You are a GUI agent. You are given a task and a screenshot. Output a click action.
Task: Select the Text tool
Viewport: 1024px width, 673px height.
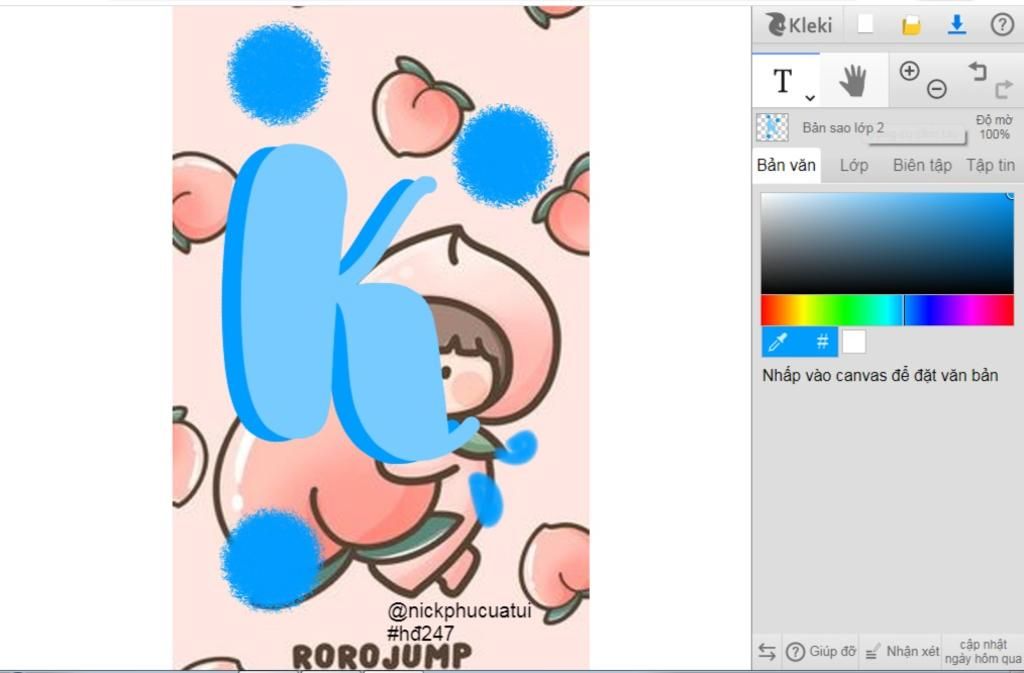coord(782,82)
